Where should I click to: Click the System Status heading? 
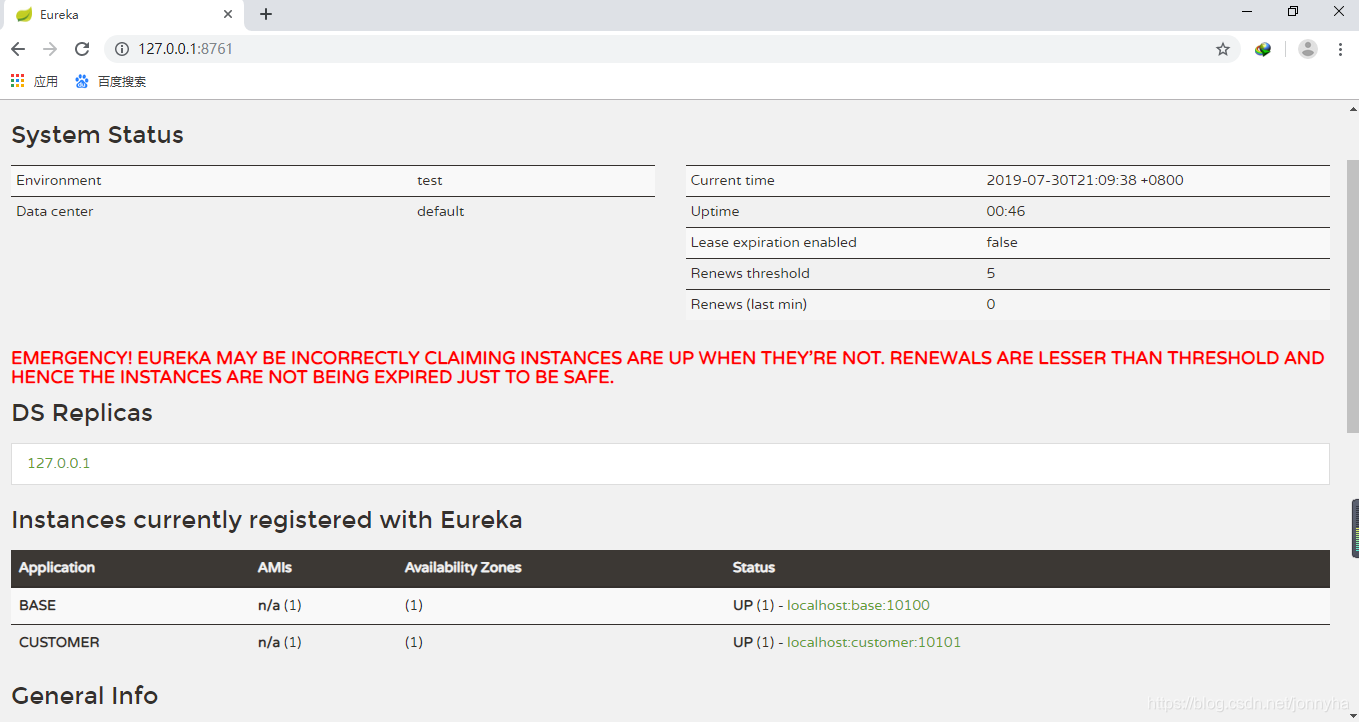(98, 135)
